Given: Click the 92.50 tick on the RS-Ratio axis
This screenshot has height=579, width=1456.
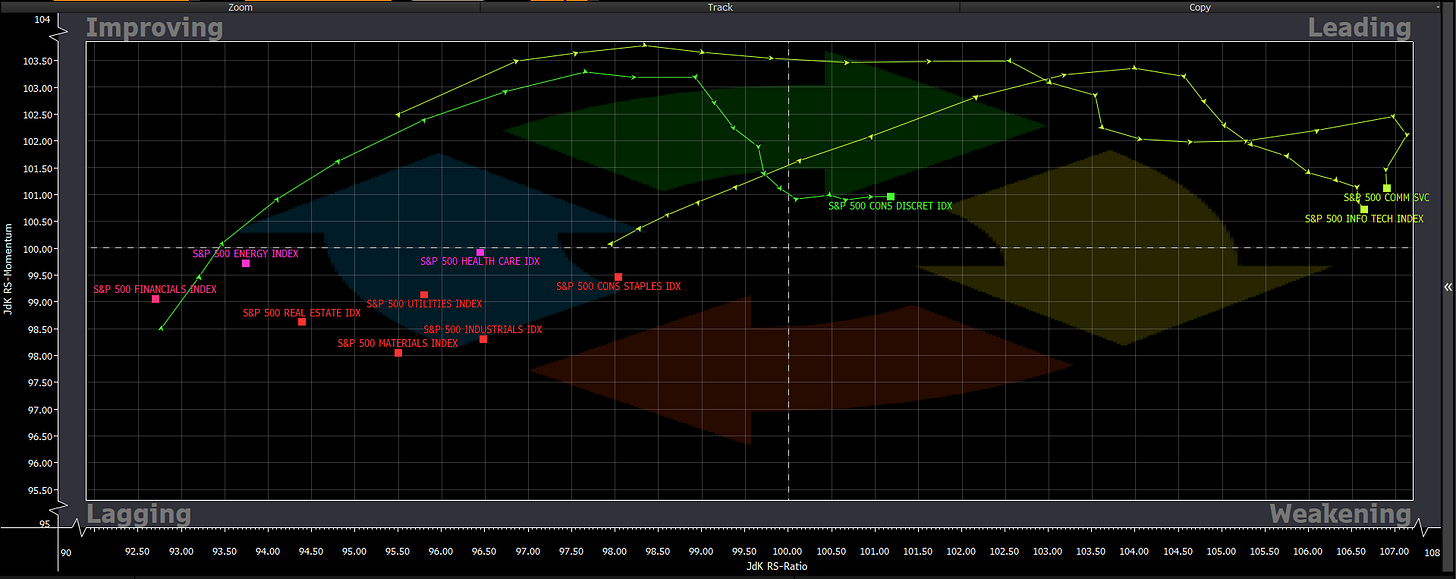Looking at the screenshot, I should [x=137, y=551].
